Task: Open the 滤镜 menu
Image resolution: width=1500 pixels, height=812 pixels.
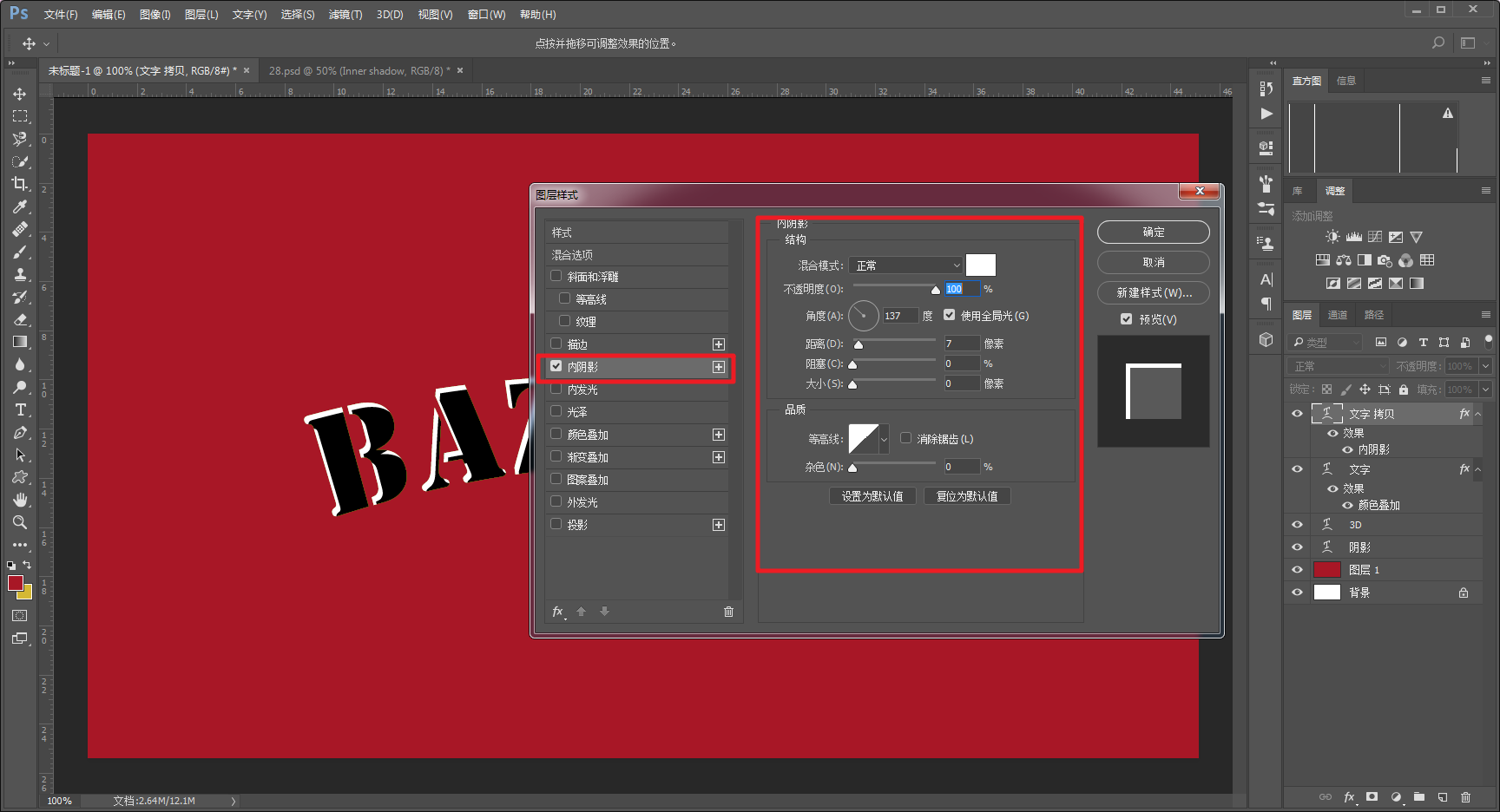Action: 345,15
